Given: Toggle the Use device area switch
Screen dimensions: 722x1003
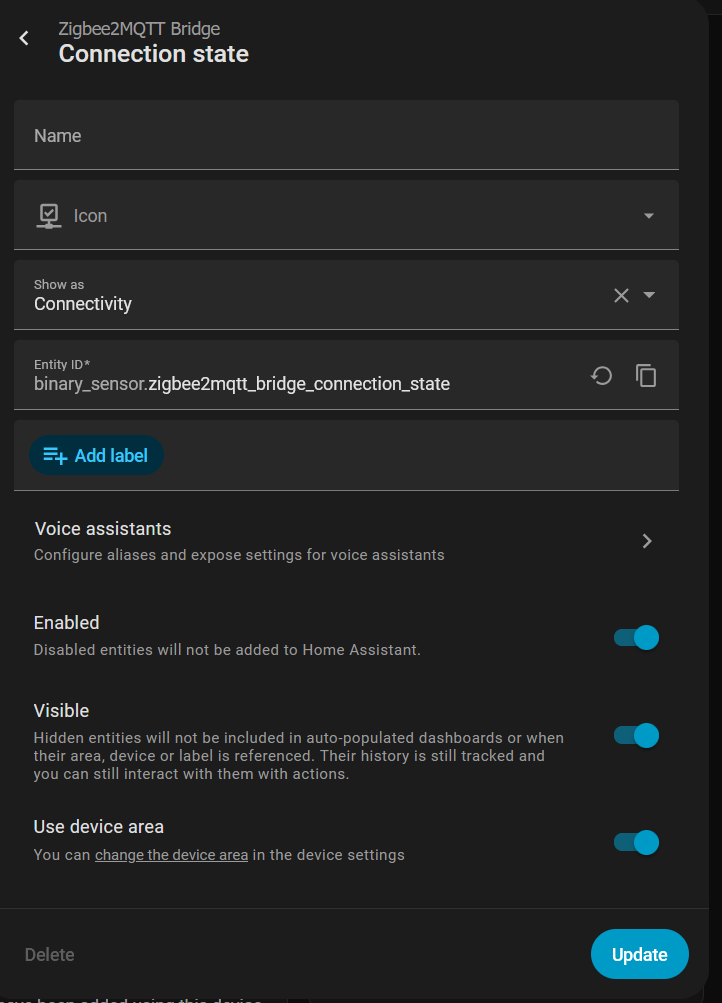Looking at the screenshot, I should (636, 842).
